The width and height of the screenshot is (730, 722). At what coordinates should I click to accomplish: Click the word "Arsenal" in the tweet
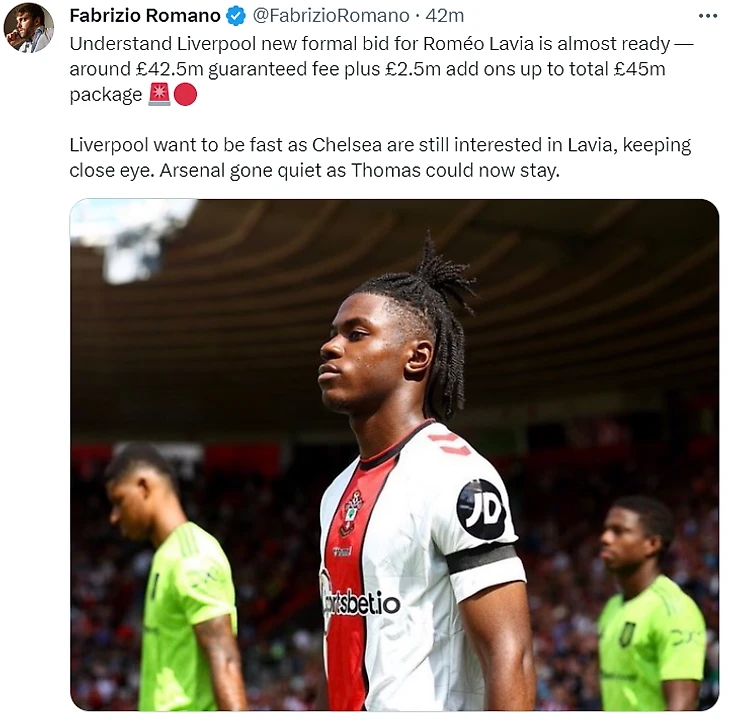tap(193, 170)
